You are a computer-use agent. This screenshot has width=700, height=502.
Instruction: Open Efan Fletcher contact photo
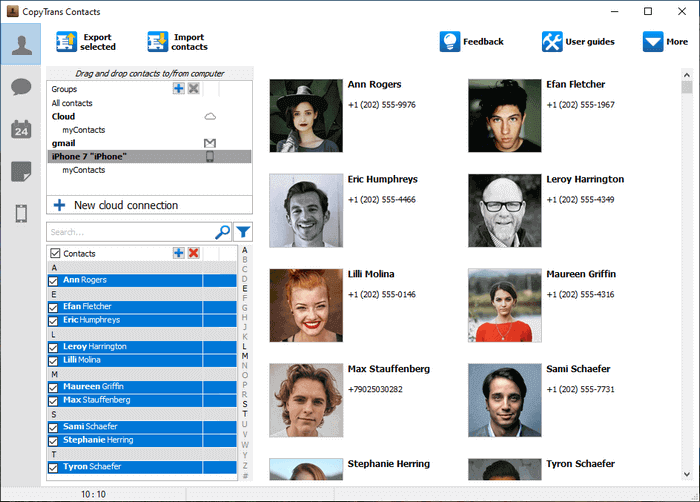pyautogui.click(x=505, y=116)
